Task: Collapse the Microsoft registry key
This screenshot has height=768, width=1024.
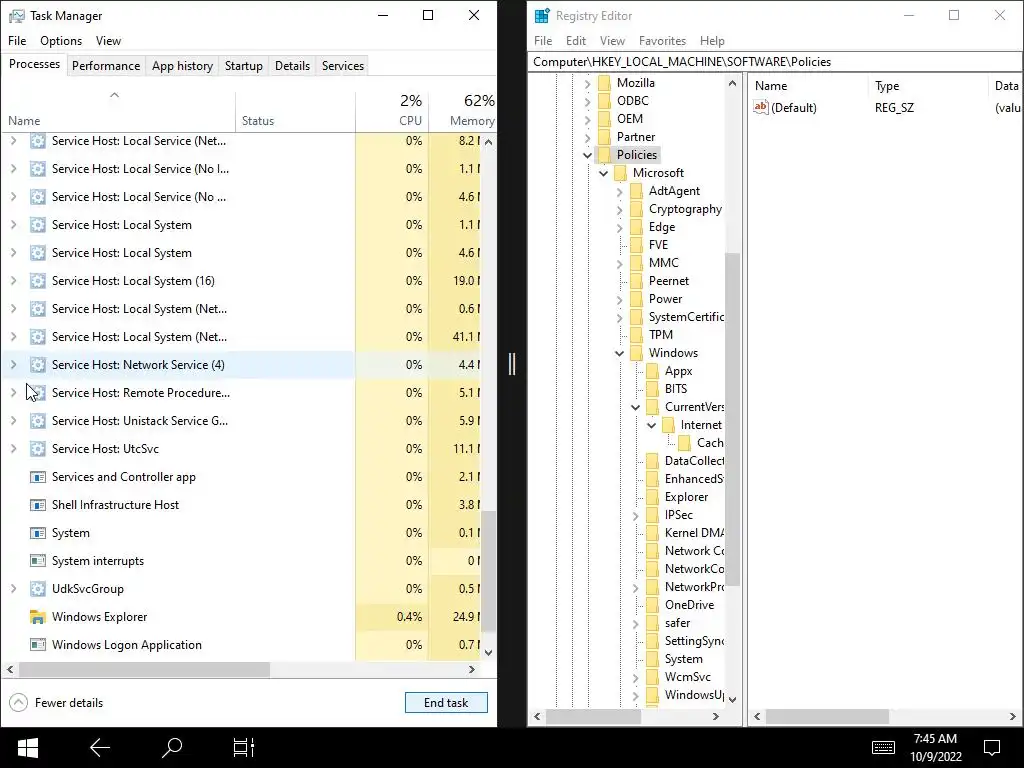Action: 603,173
